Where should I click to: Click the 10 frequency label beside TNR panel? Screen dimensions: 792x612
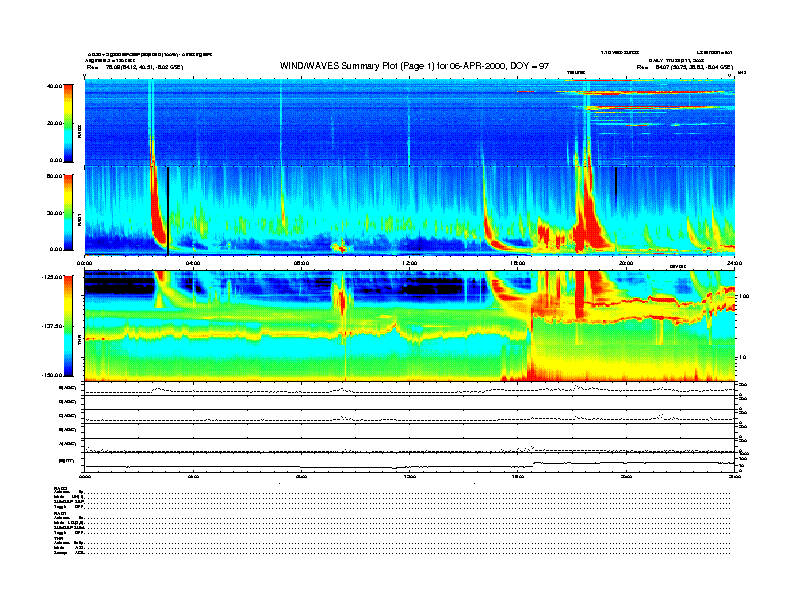[x=744, y=357]
